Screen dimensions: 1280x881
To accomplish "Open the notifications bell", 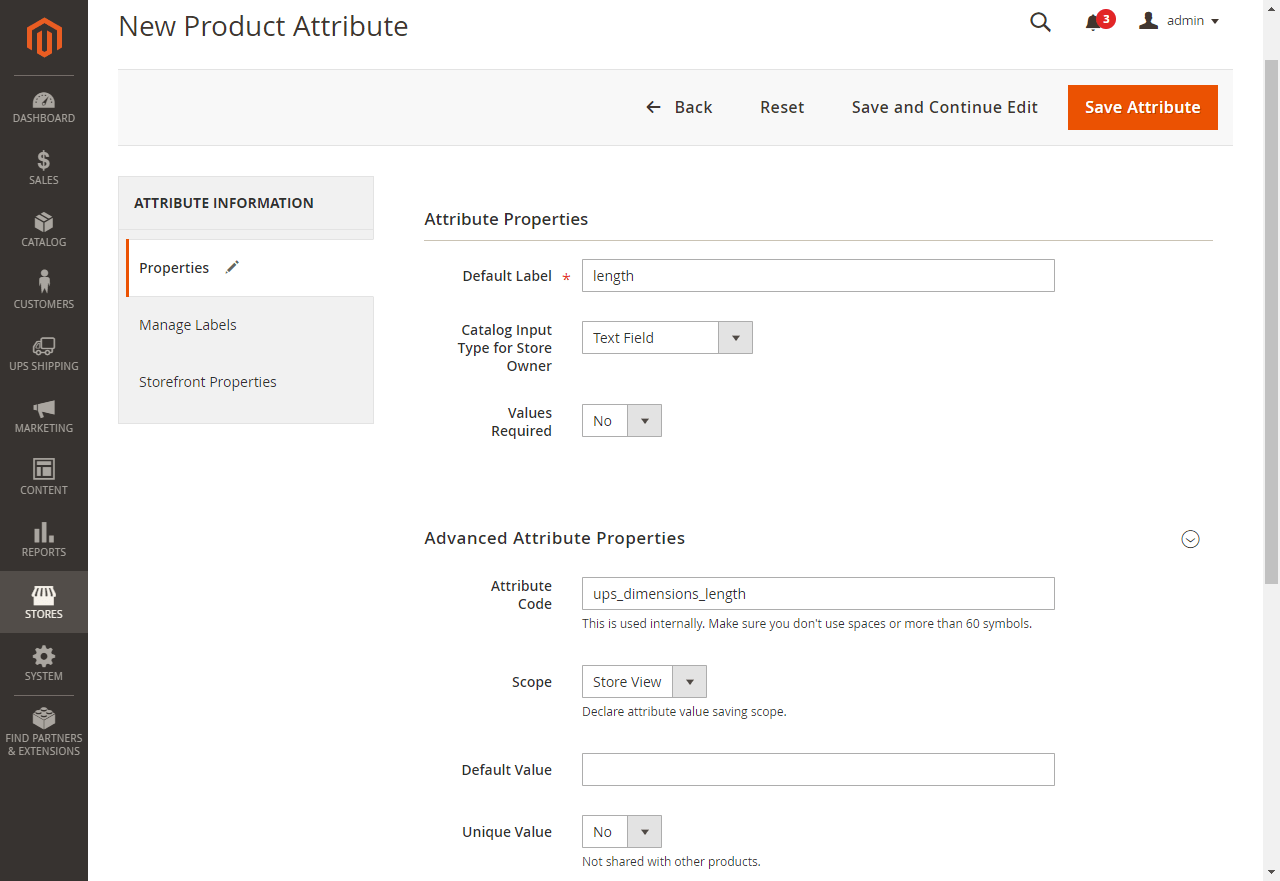I will pos(1093,21).
